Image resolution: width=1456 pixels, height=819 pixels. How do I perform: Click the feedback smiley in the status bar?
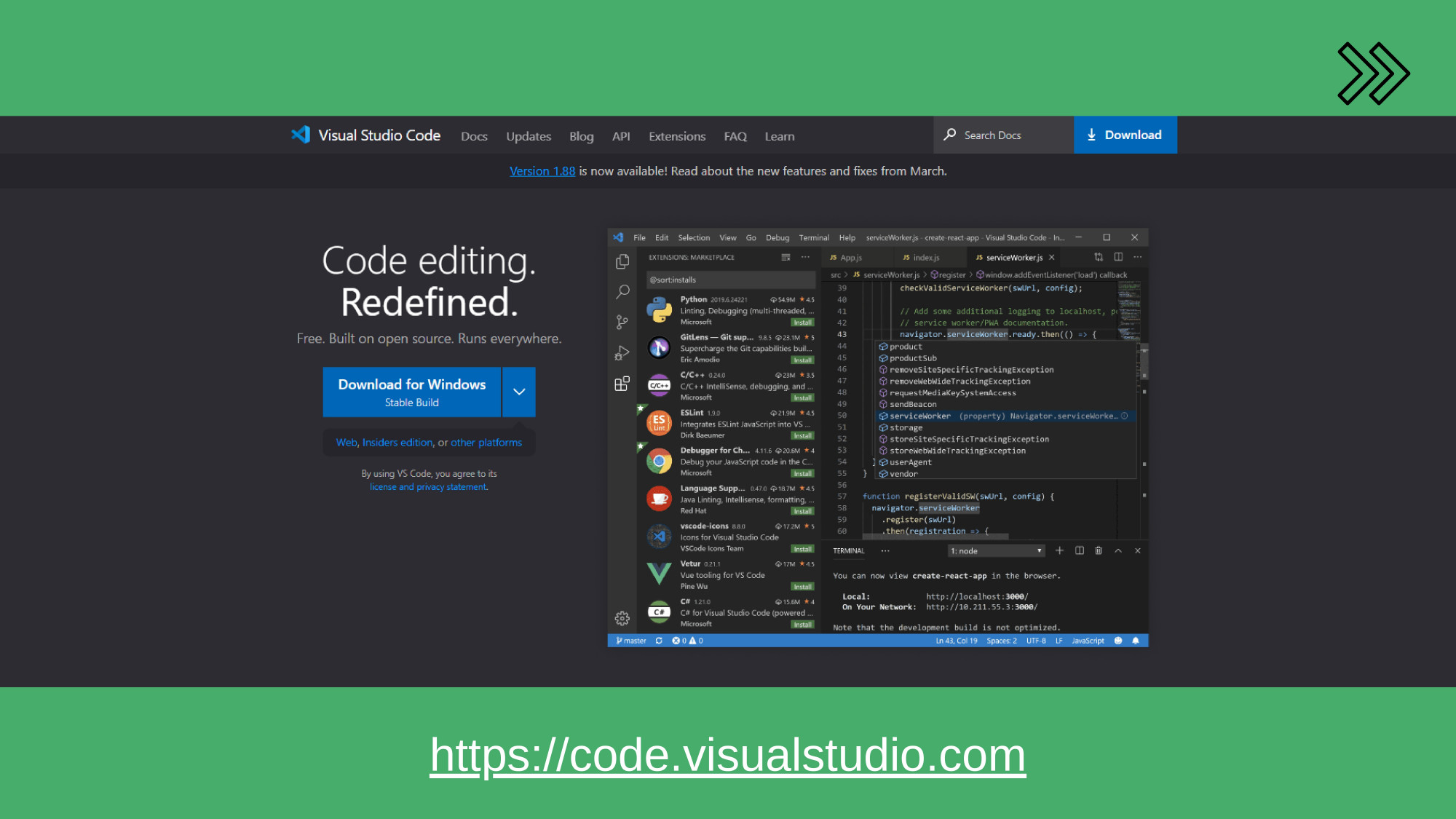pos(1118,641)
